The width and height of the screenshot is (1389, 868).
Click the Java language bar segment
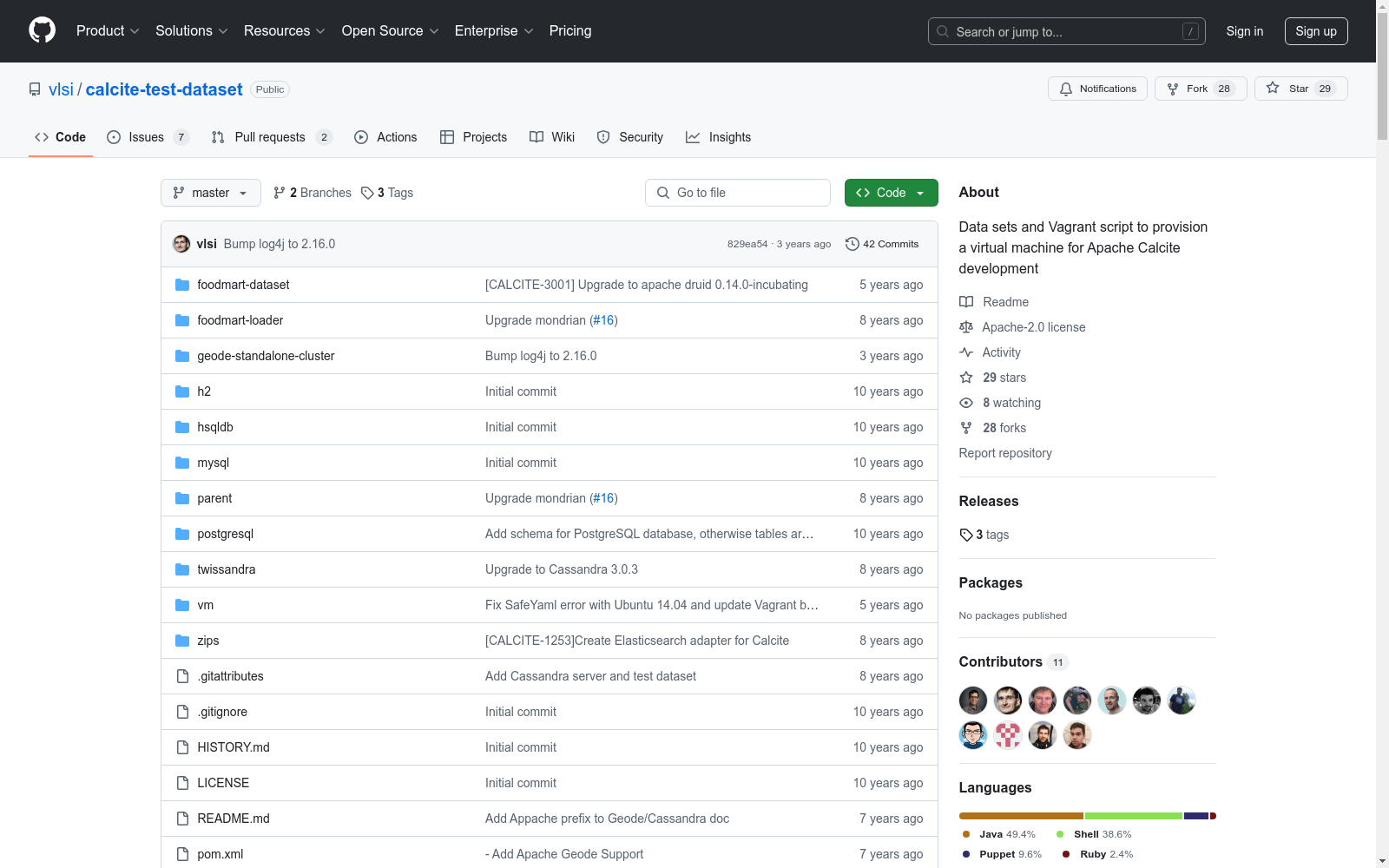(1021, 816)
